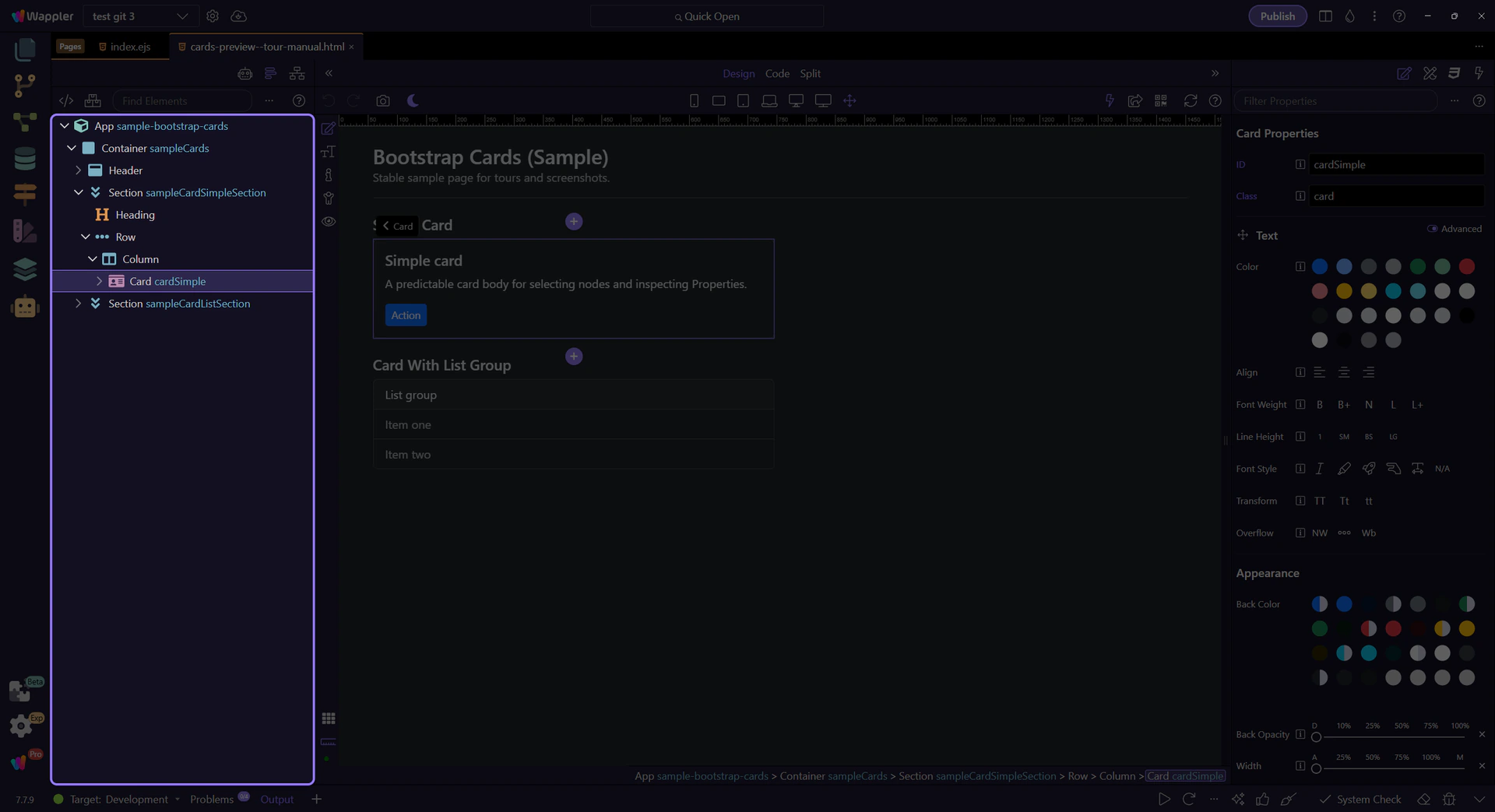
Task: Select the mobile phone viewport icon
Action: tap(694, 100)
